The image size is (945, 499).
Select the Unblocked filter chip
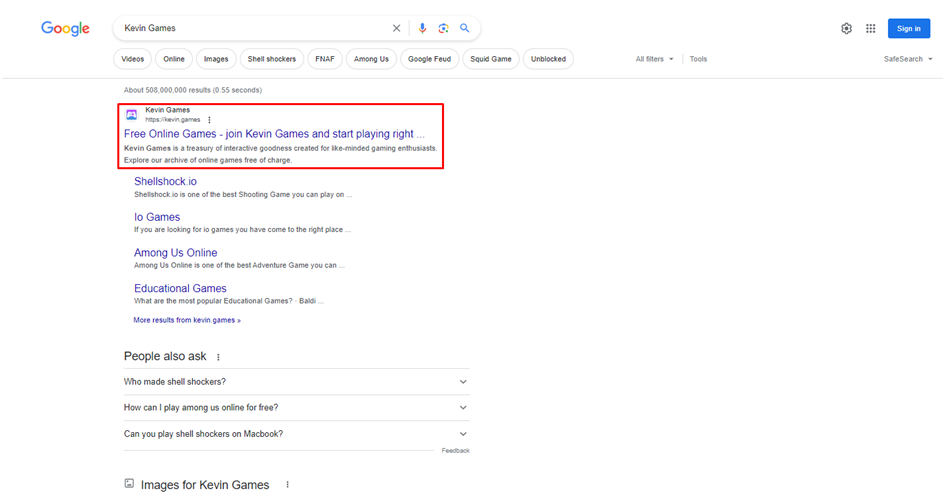pyautogui.click(x=548, y=59)
